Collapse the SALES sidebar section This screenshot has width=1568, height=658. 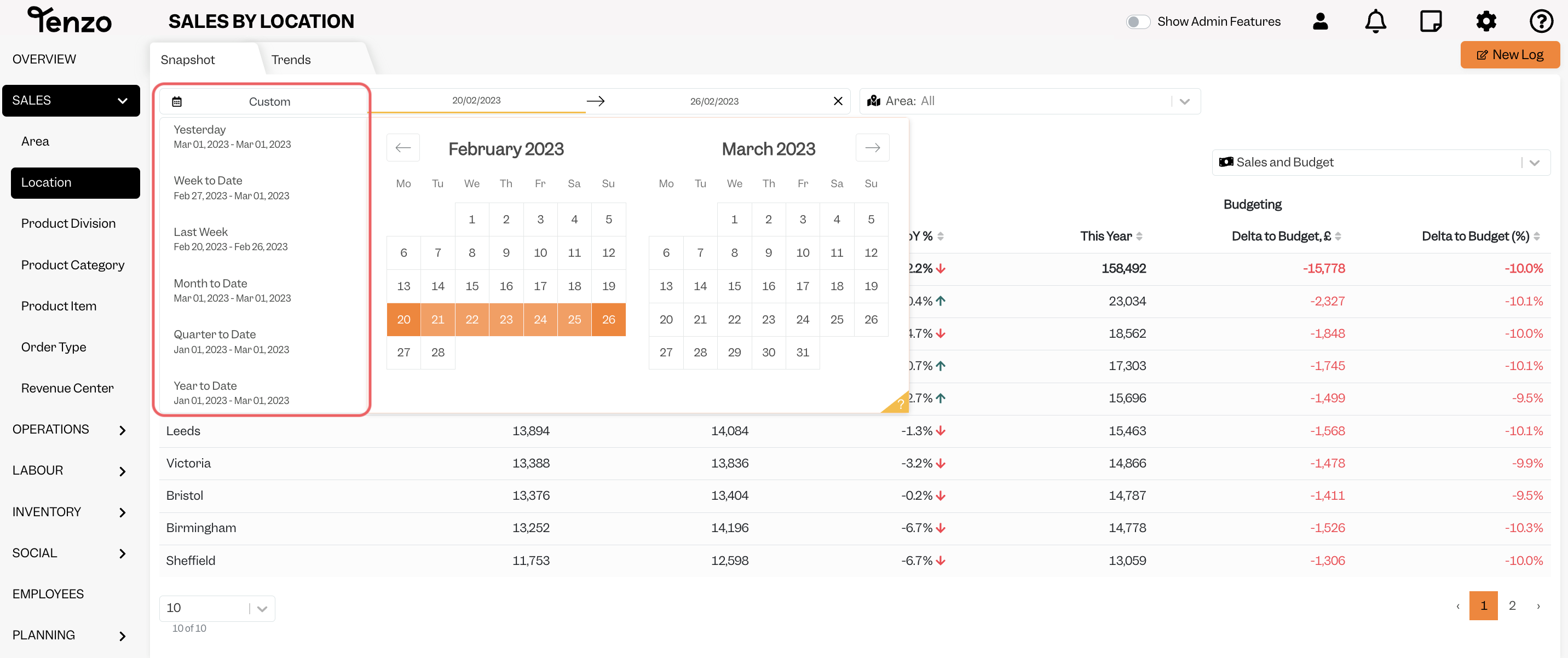pyautogui.click(x=122, y=101)
